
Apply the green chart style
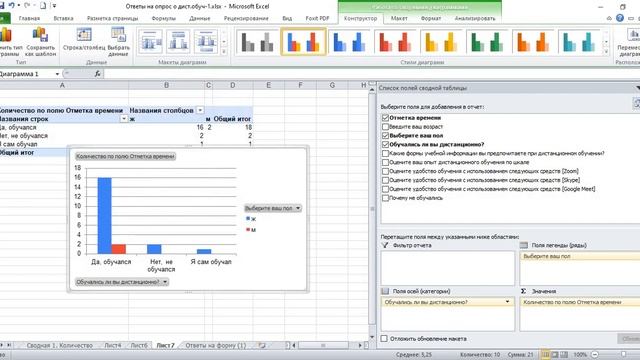coord(487,42)
